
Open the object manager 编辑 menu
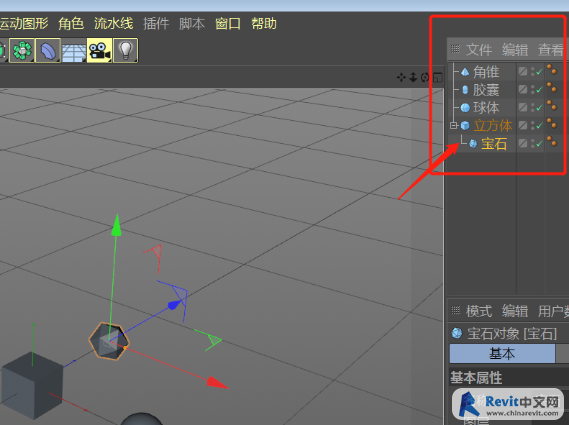(x=515, y=50)
